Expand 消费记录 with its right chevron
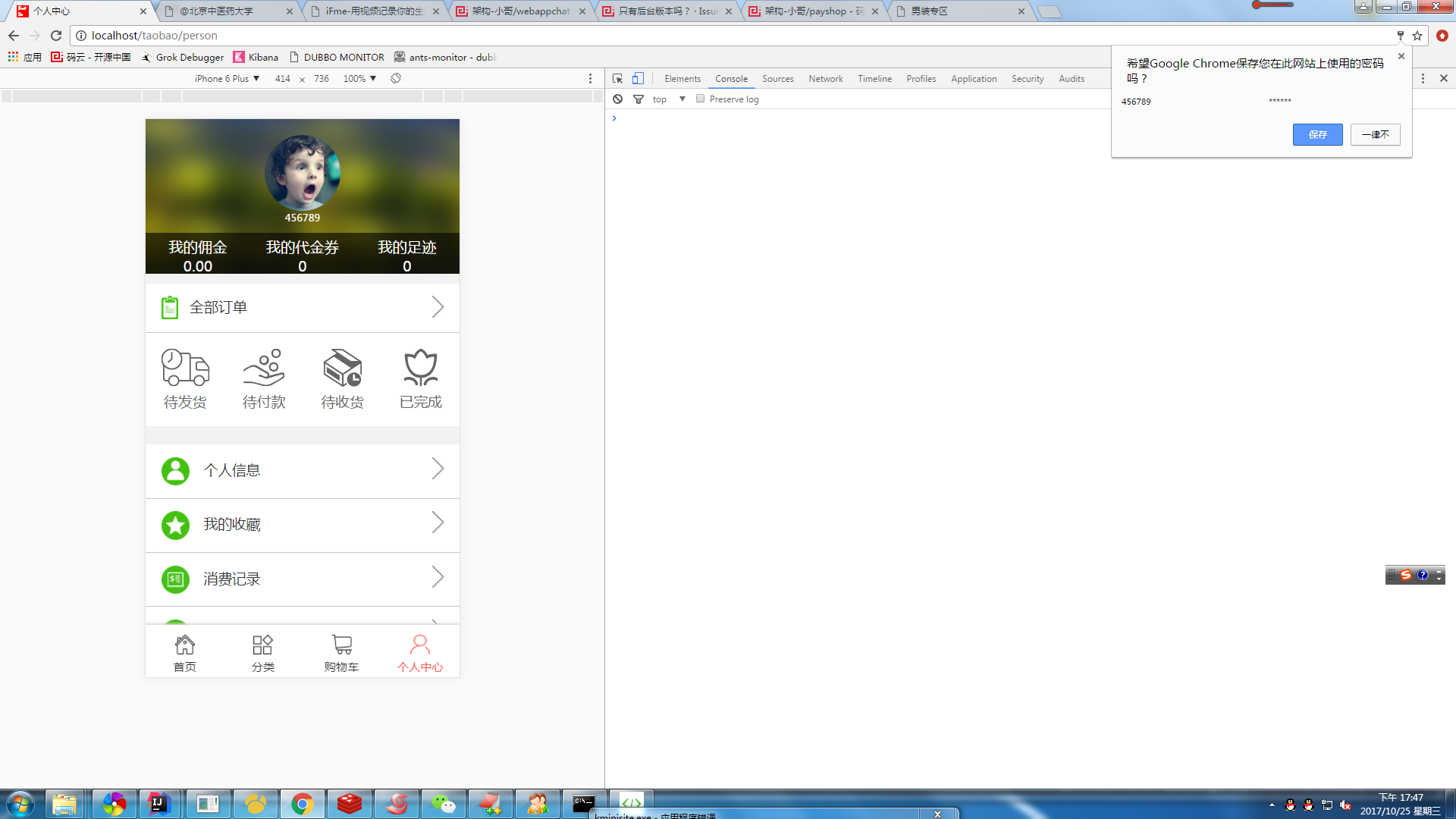The width and height of the screenshot is (1456, 819). pos(438,577)
